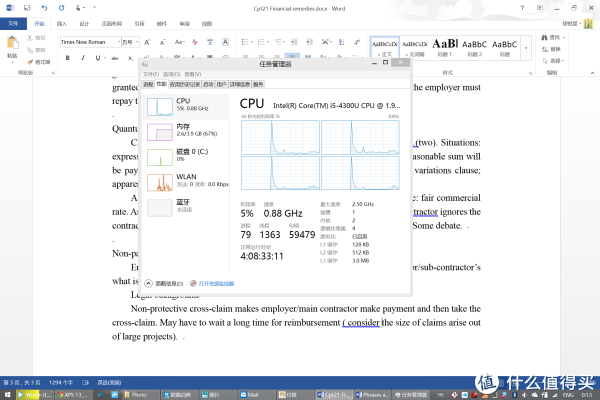Open the font size dropdown
Image resolution: width=600 pixels, height=400 pixels.
tap(137, 42)
